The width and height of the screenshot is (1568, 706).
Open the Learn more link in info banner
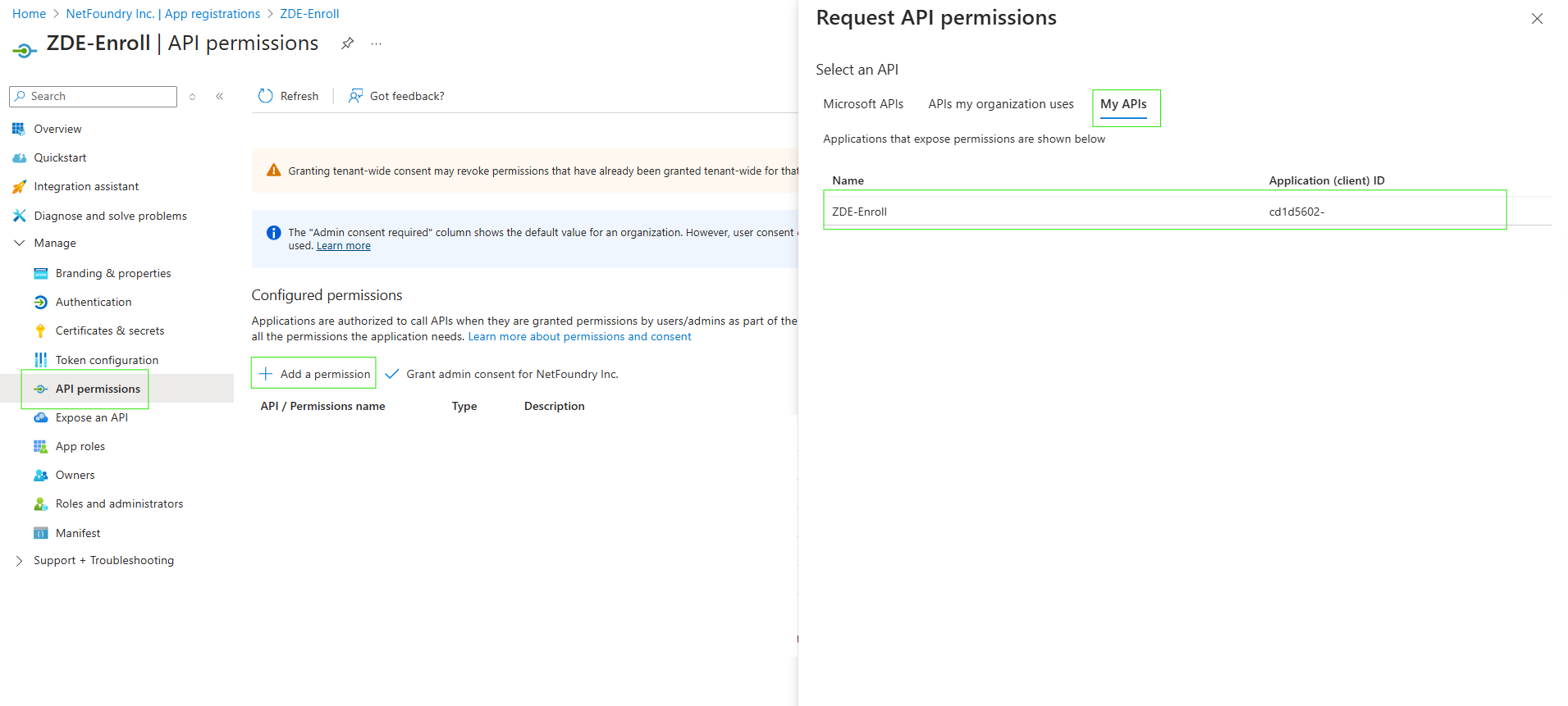344,246
